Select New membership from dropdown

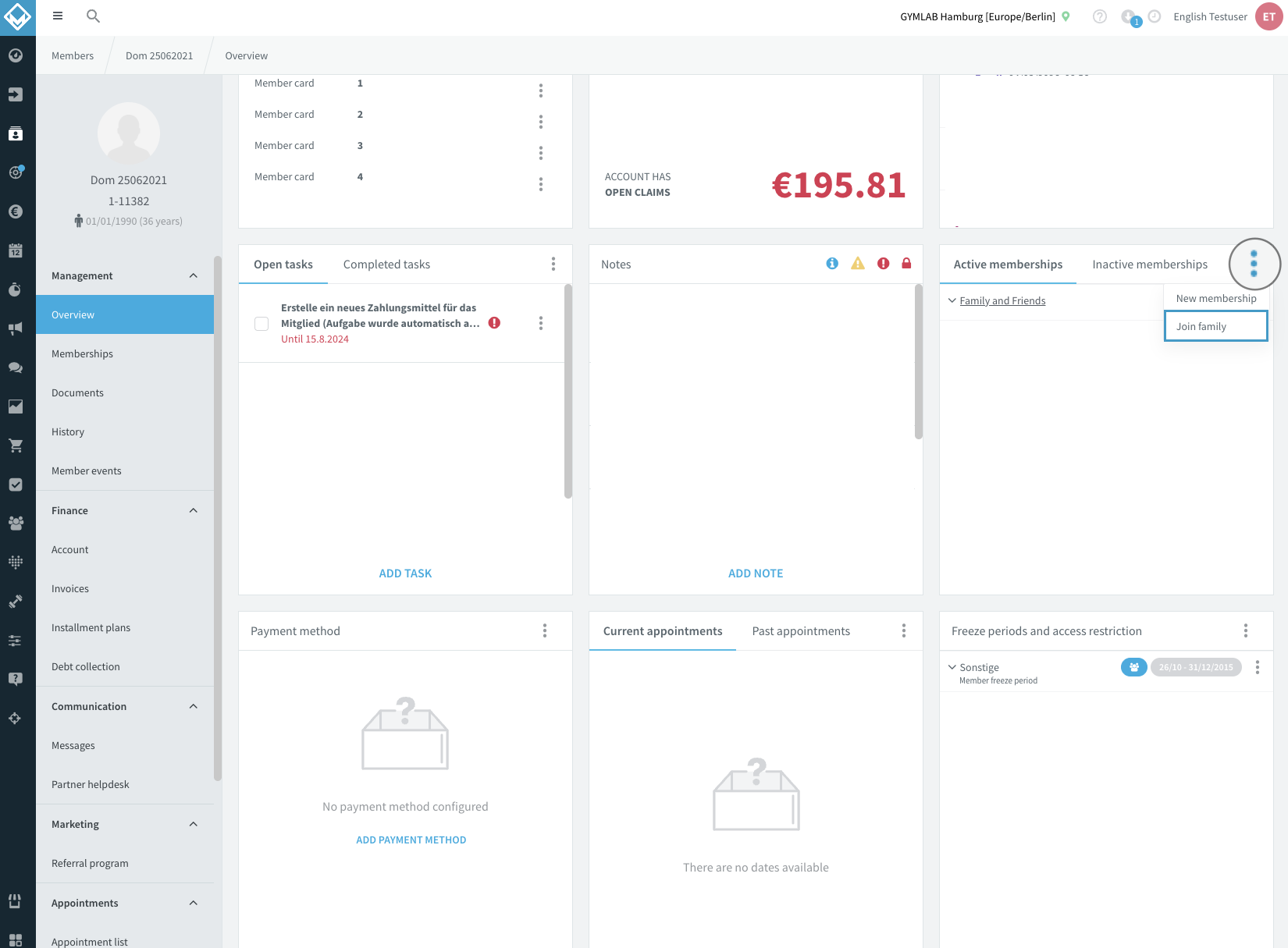tap(1216, 298)
